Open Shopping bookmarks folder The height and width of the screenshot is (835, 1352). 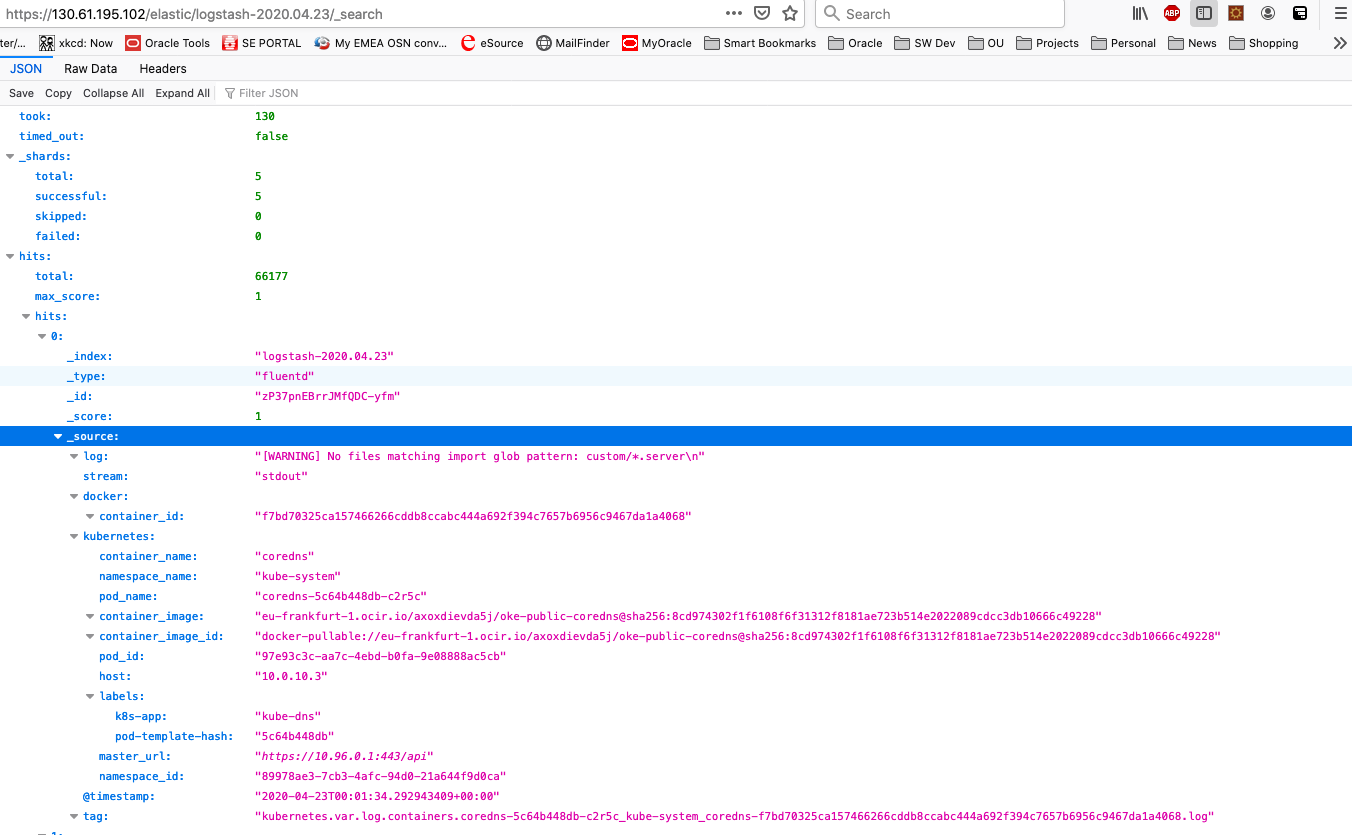1264,43
